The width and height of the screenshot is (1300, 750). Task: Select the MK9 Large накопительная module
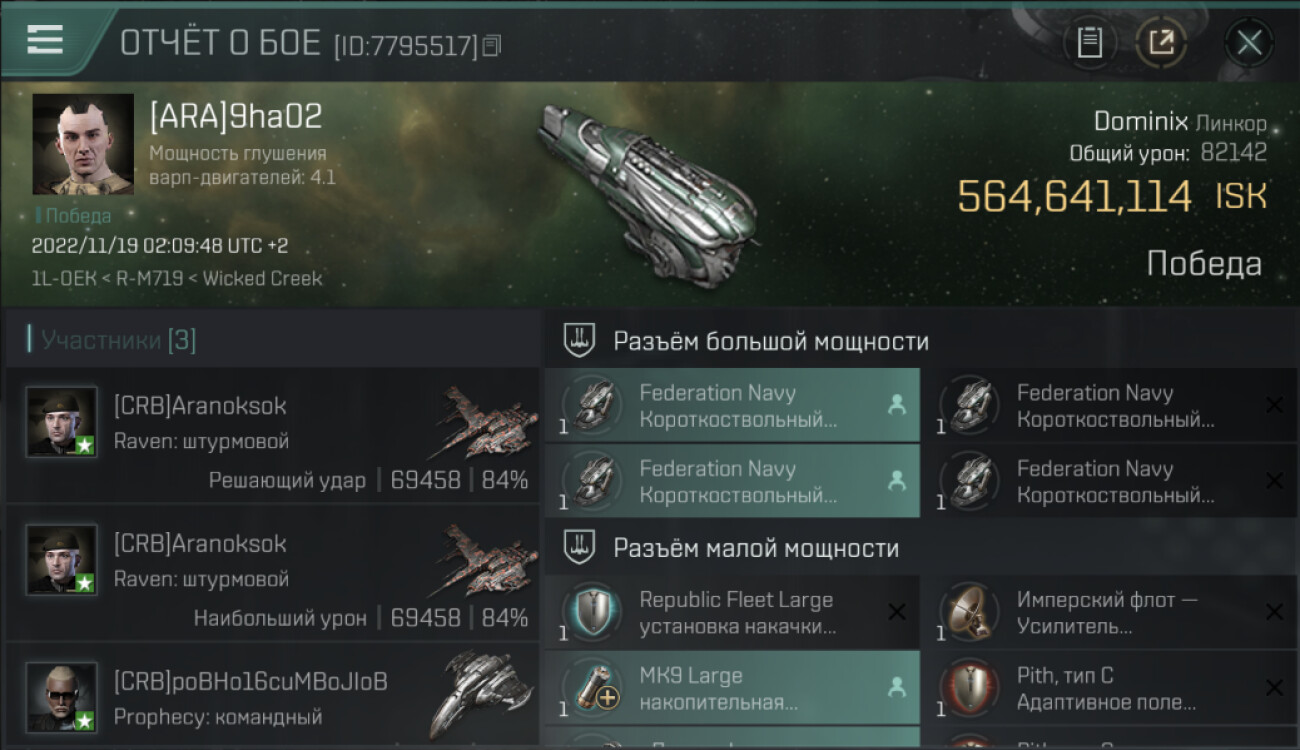731,688
